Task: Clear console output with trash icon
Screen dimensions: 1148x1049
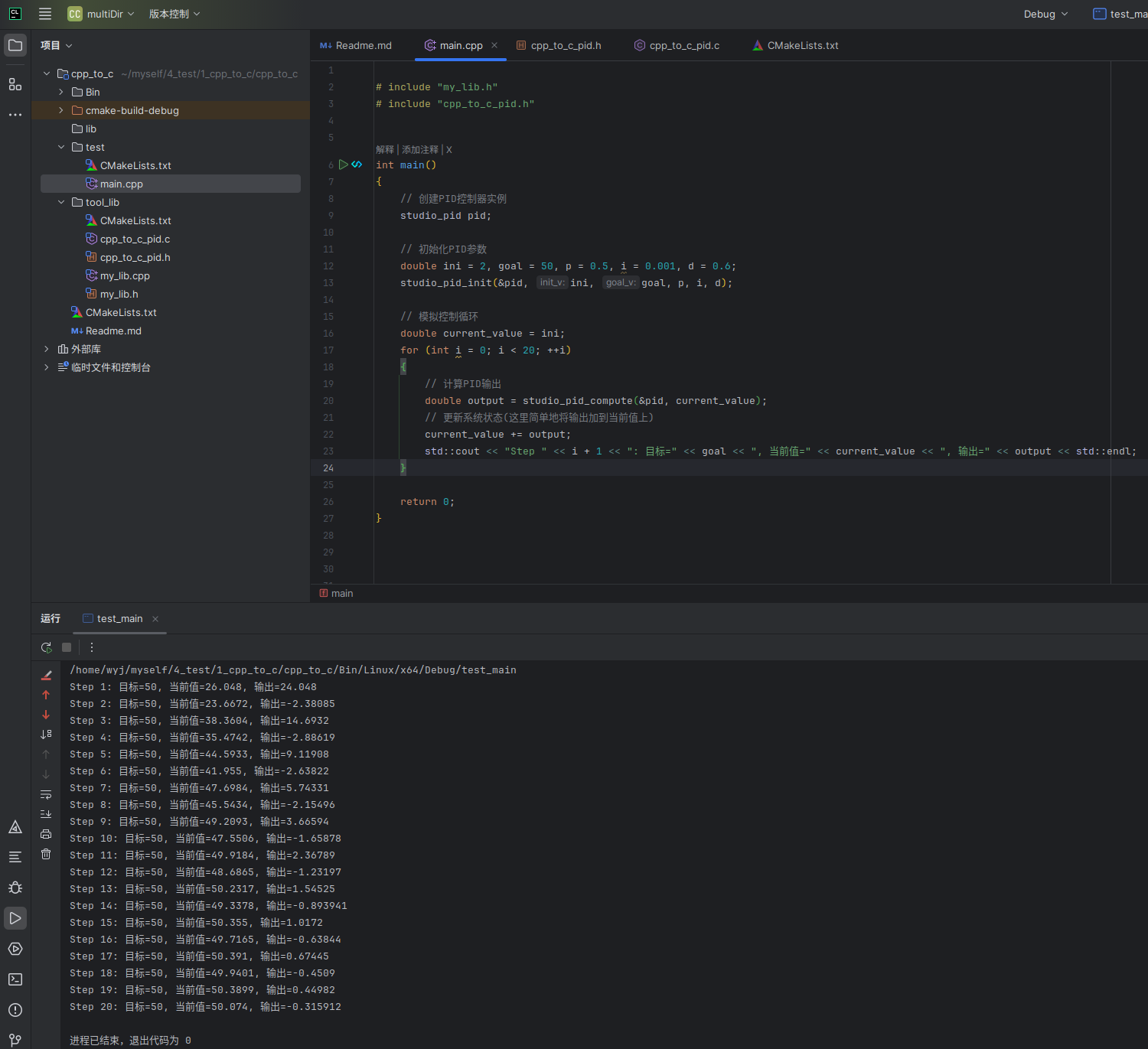Action: (46, 854)
